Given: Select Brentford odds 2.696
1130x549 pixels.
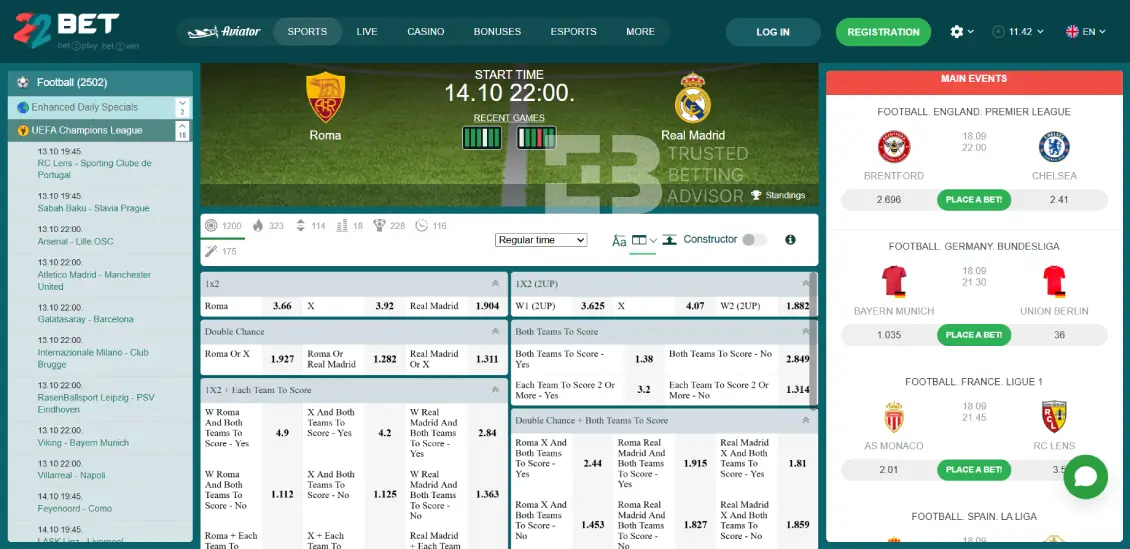Looking at the screenshot, I should pos(889,200).
